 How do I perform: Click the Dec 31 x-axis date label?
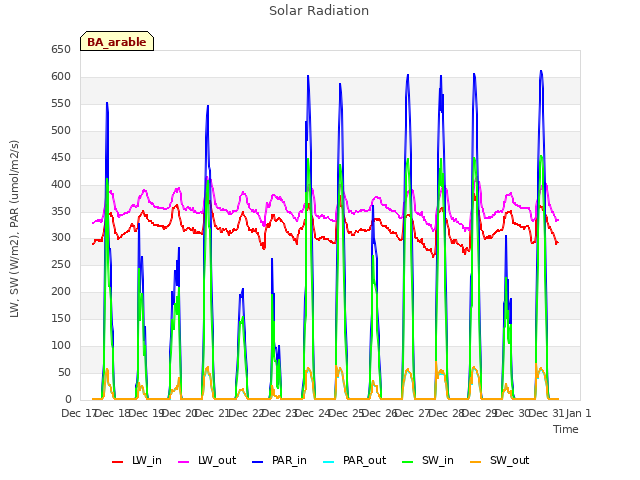point(547,413)
